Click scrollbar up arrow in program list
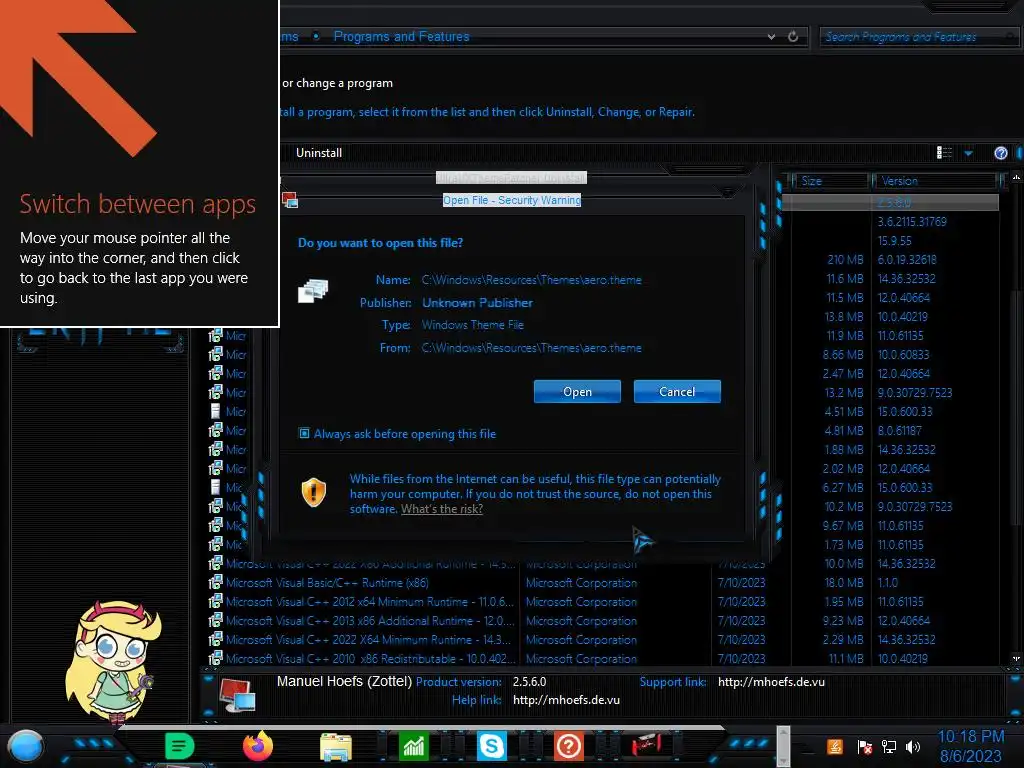The height and width of the screenshot is (768, 1024). [1016, 176]
